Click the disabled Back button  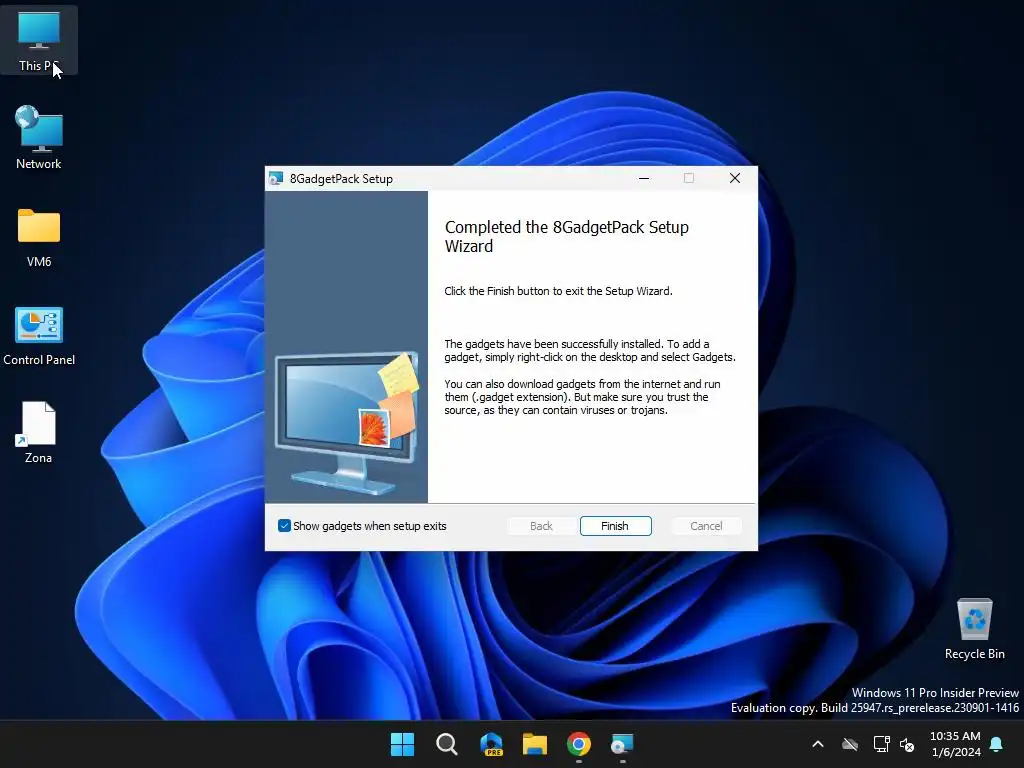coord(541,526)
